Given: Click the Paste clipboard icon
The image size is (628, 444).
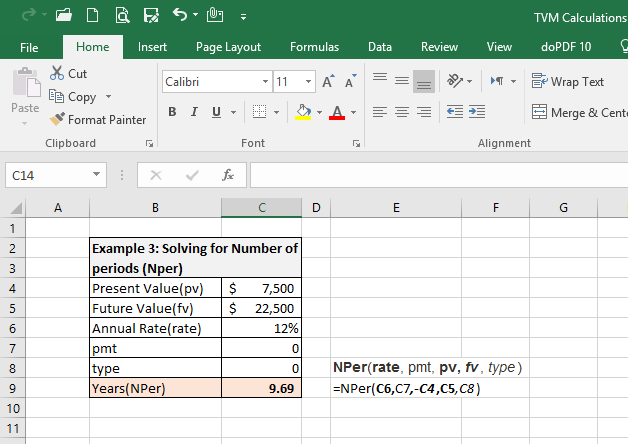Looking at the screenshot, I should click(26, 83).
